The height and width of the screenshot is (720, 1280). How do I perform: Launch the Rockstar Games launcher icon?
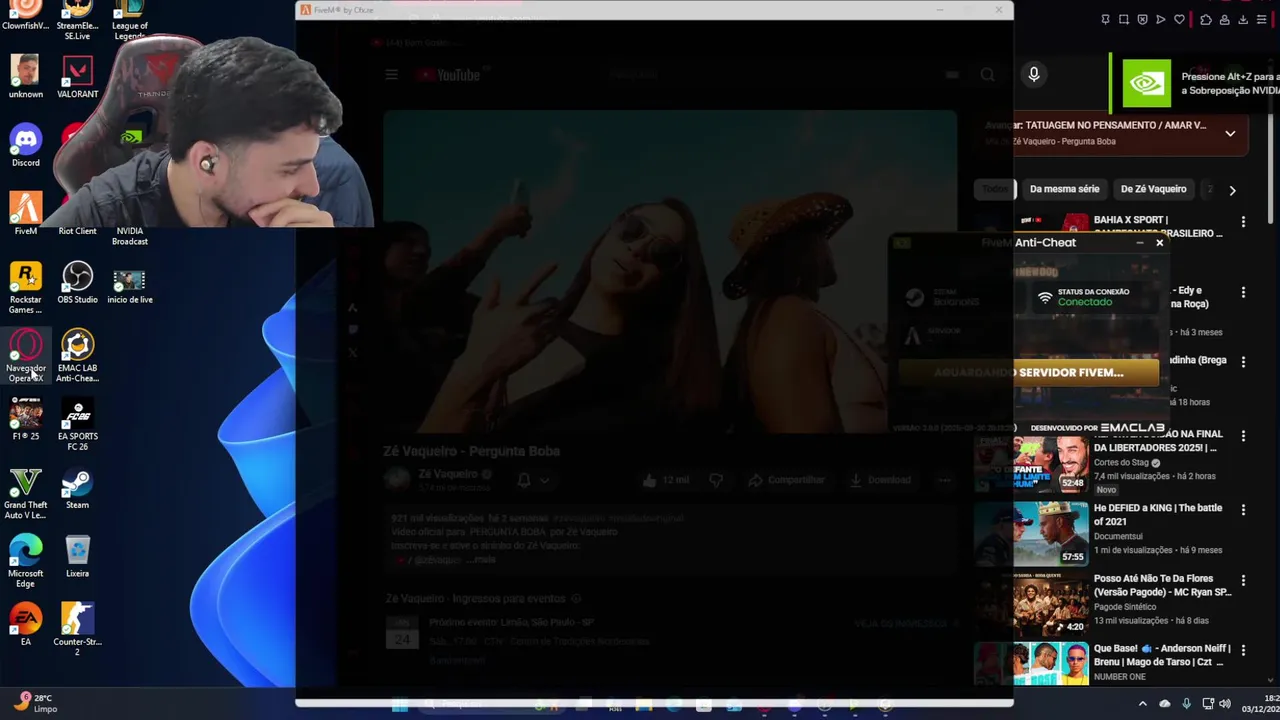(26, 287)
